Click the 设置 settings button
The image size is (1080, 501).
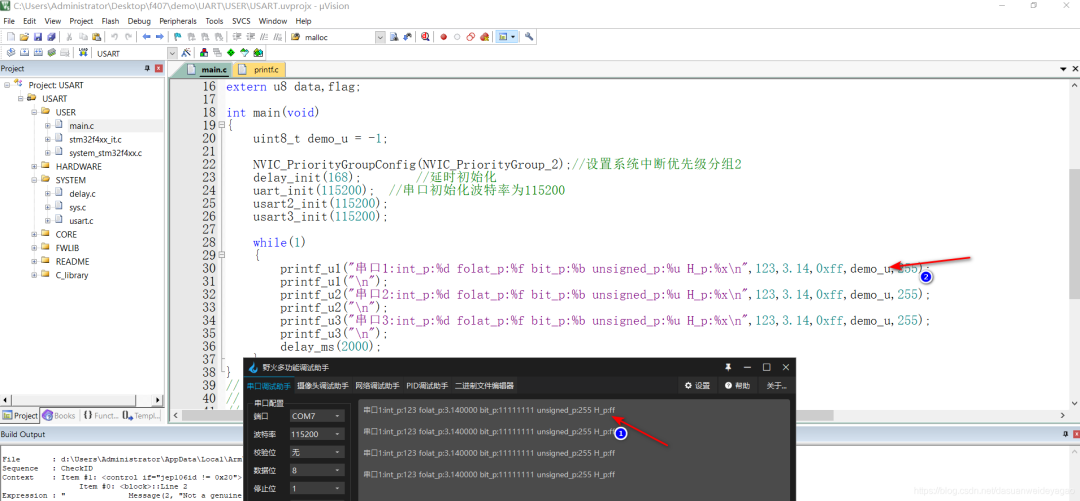[x=697, y=386]
